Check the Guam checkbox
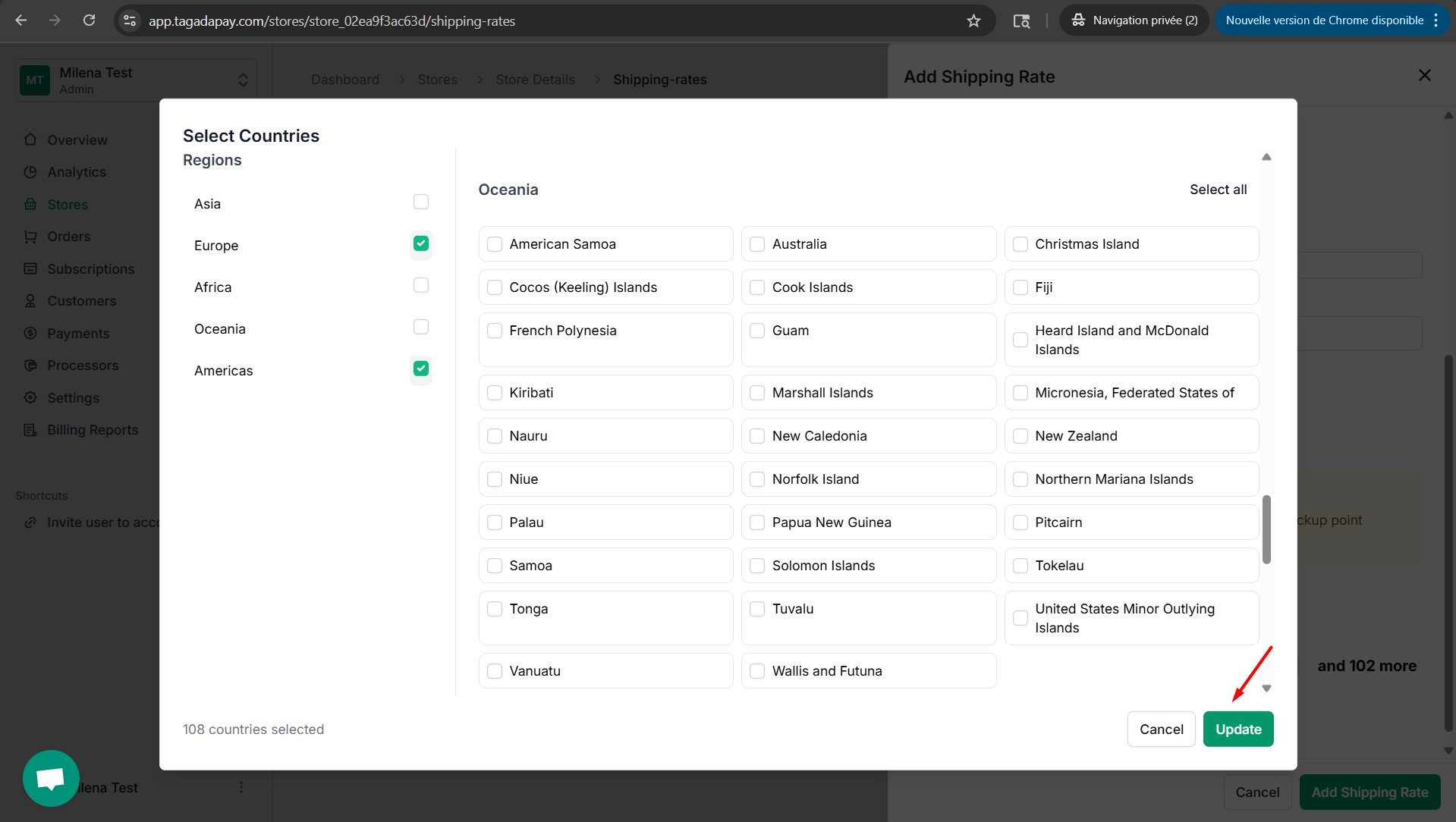Image resolution: width=1456 pixels, height=822 pixels. click(x=757, y=331)
